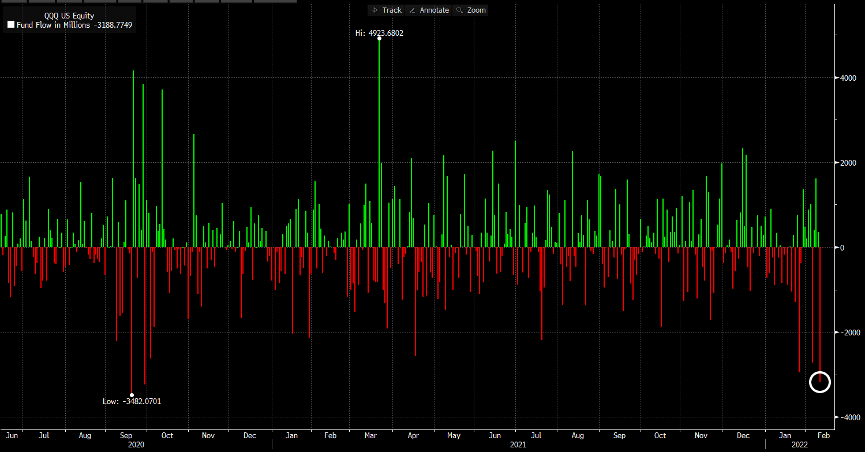This screenshot has width=866, height=452.
Task: Click the white Fund Flow legend swatch
Action: pos(10,25)
